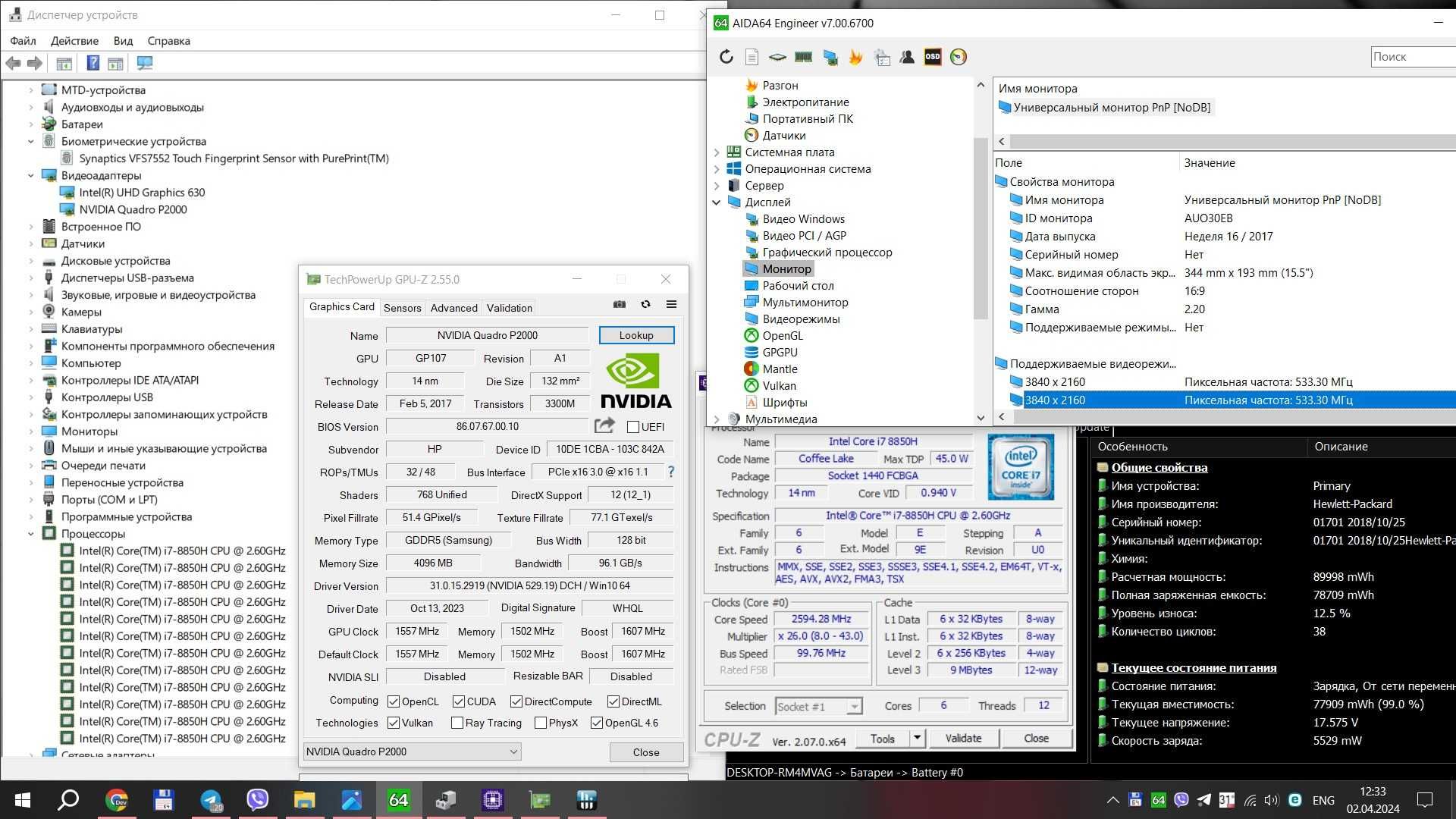1456x819 pixels.
Task: Click the Lookup button in GPU-Z
Action: pyautogui.click(x=636, y=335)
